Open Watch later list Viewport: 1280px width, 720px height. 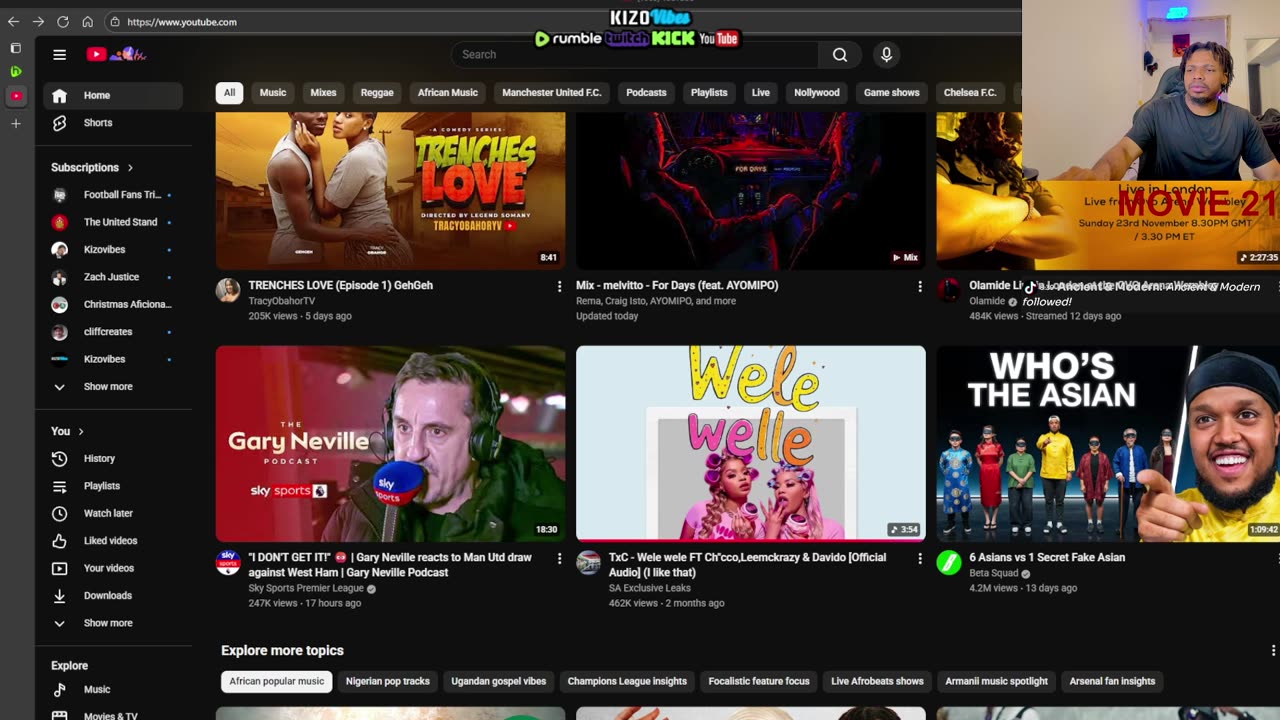click(112, 513)
